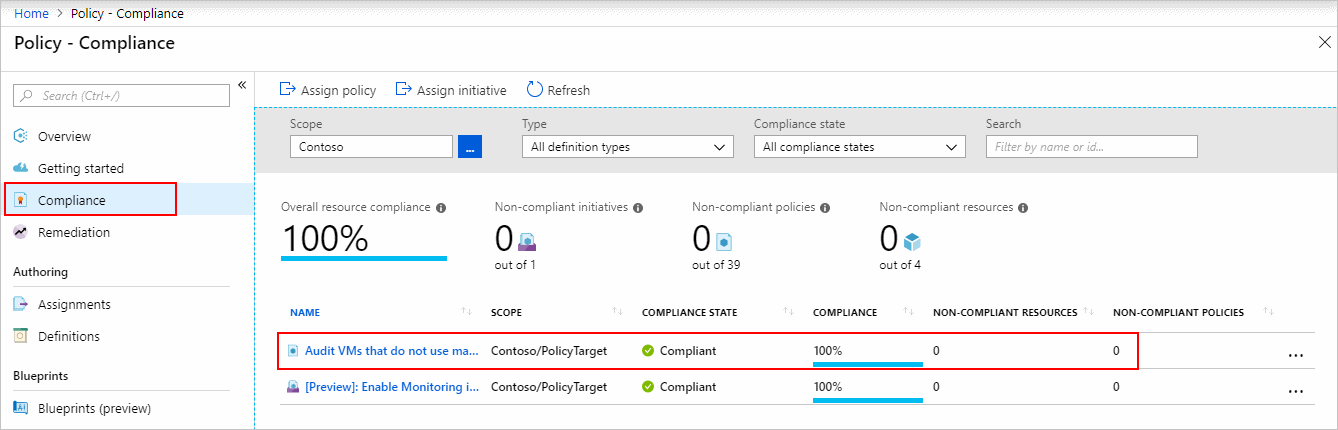
Task: Click the resource cube icon next to 0 out of 4
Action: pyautogui.click(x=911, y=241)
